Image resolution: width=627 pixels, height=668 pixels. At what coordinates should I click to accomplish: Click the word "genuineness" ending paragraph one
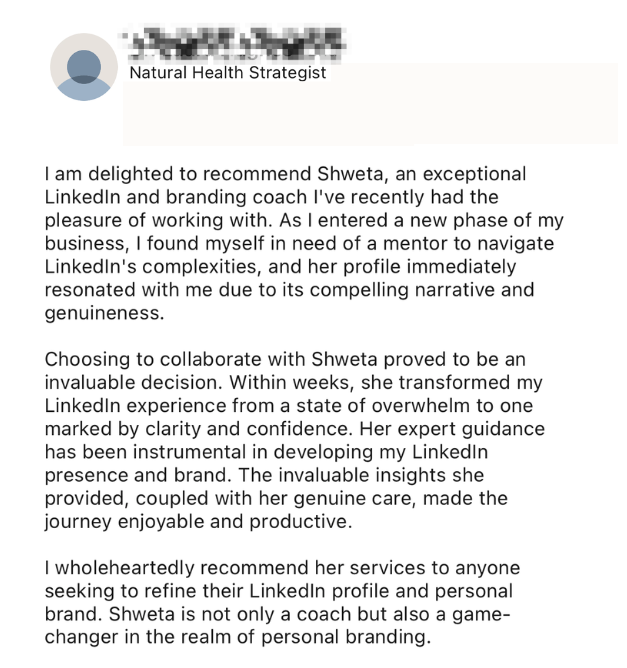tap(105, 312)
